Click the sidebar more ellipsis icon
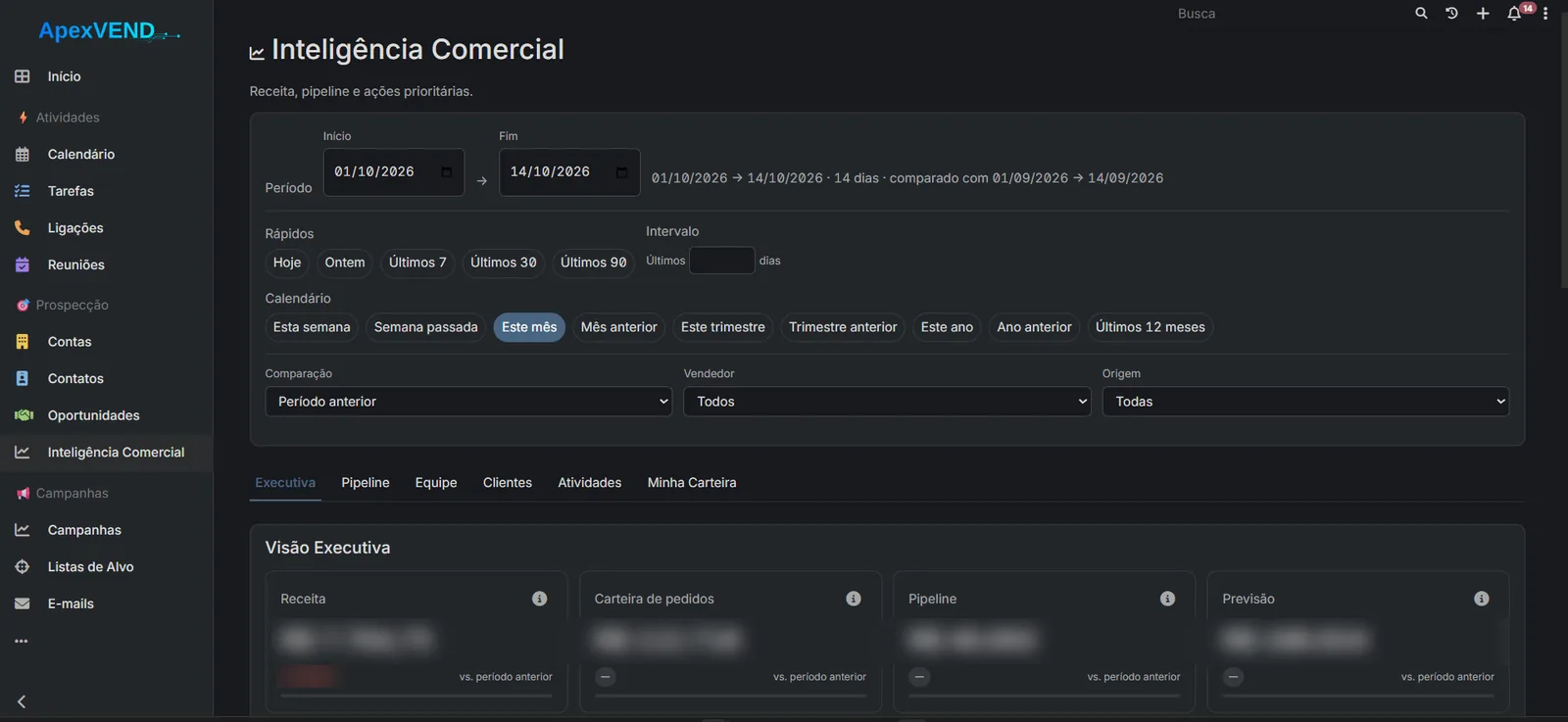Viewport: 1568px width, 722px height. (22, 641)
